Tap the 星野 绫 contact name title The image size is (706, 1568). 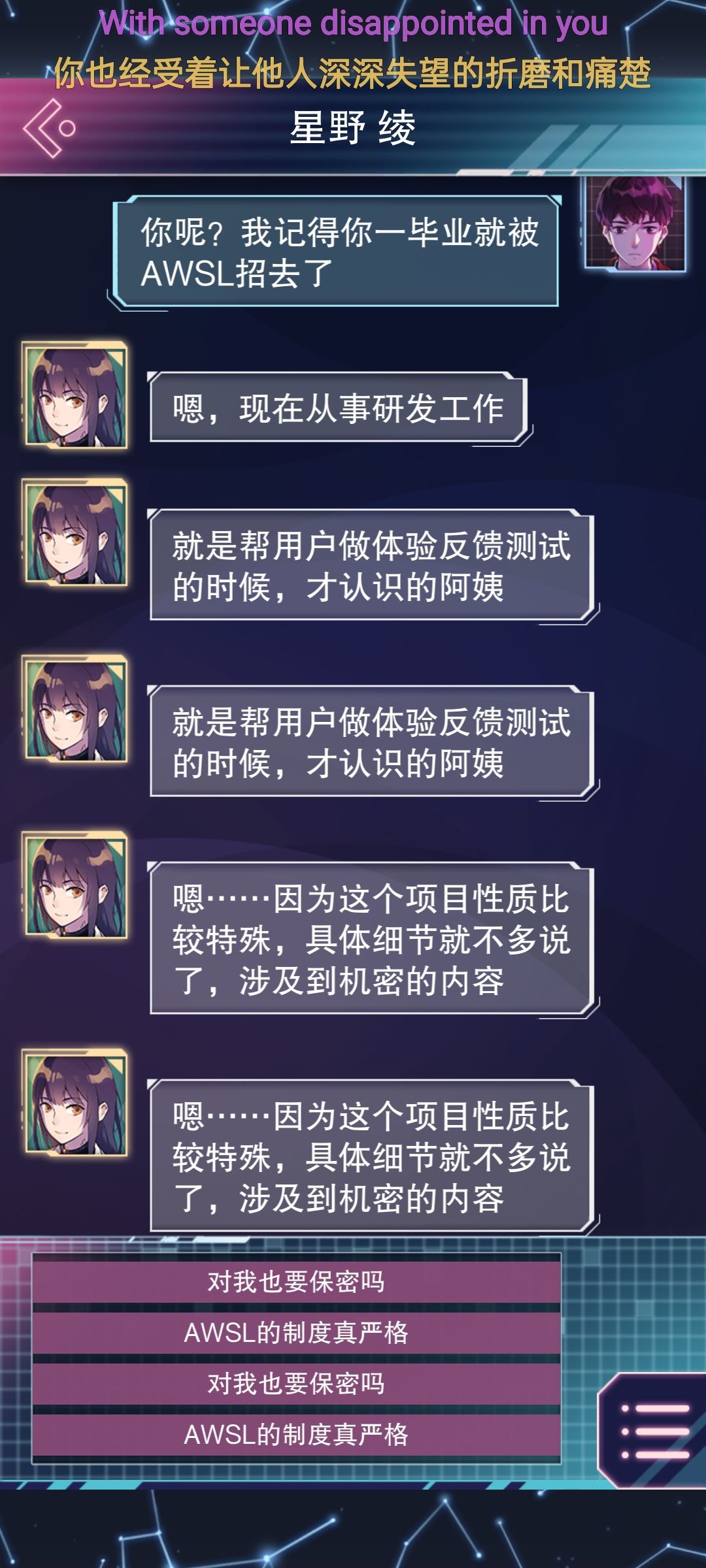pyautogui.click(x=353, y=127)
